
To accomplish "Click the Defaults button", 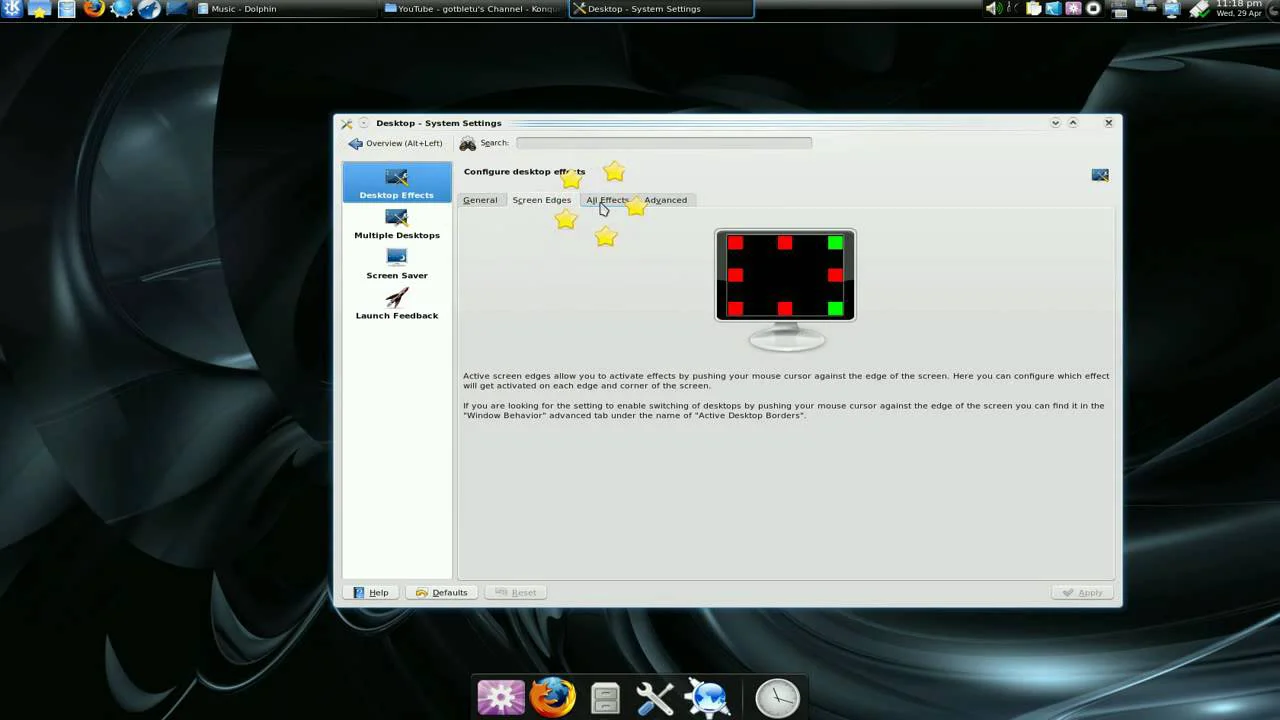I will tap(442, 593).
